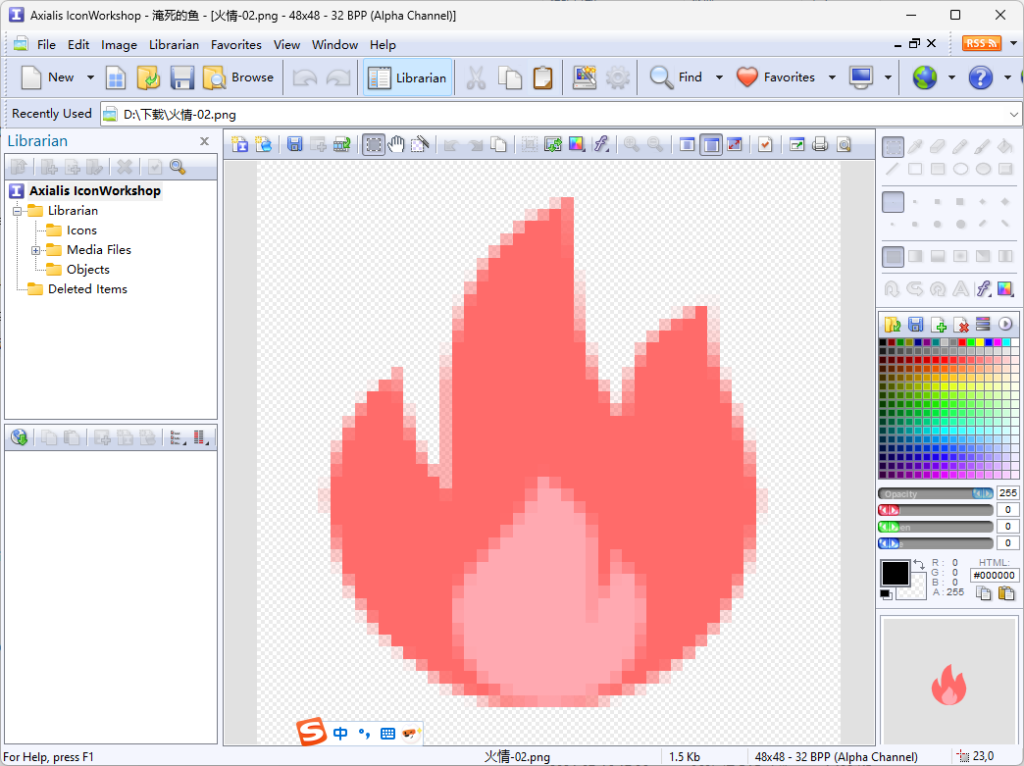Click the globe icon in main toolbar

coord(925,78)
